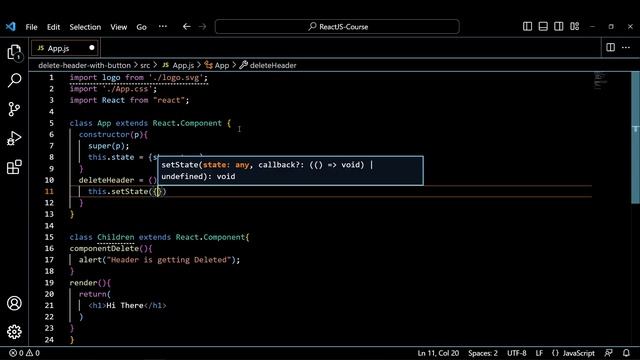Open Customize Layout icon

(575, 27)
